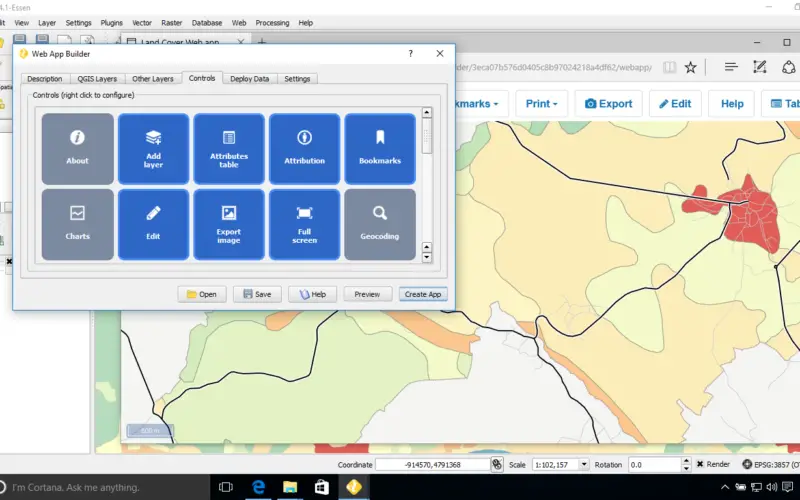
Task: Click the coordinate input field
Action: pos(433,465)
